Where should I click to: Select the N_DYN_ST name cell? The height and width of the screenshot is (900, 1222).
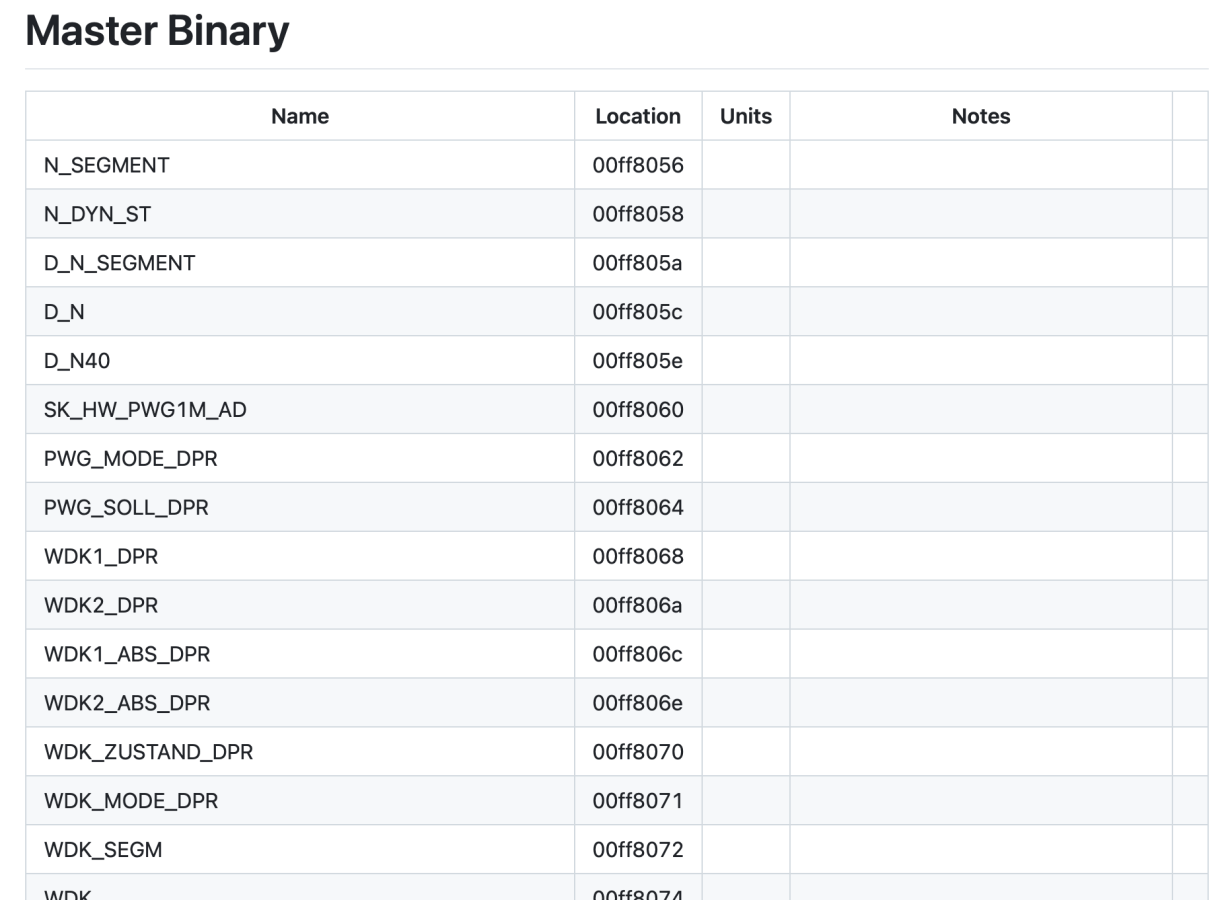pyautogui.click(x=98, y=214)
